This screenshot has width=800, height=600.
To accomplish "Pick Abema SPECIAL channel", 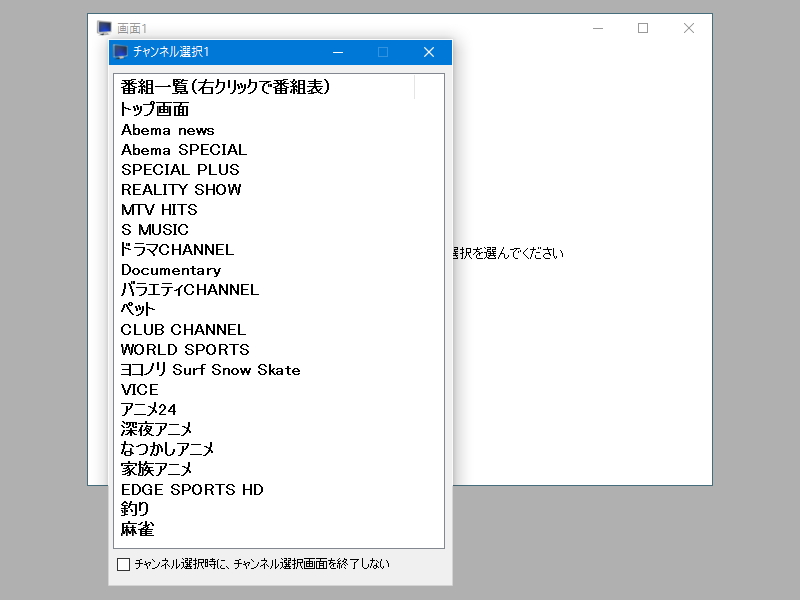I will click(184, 149).
